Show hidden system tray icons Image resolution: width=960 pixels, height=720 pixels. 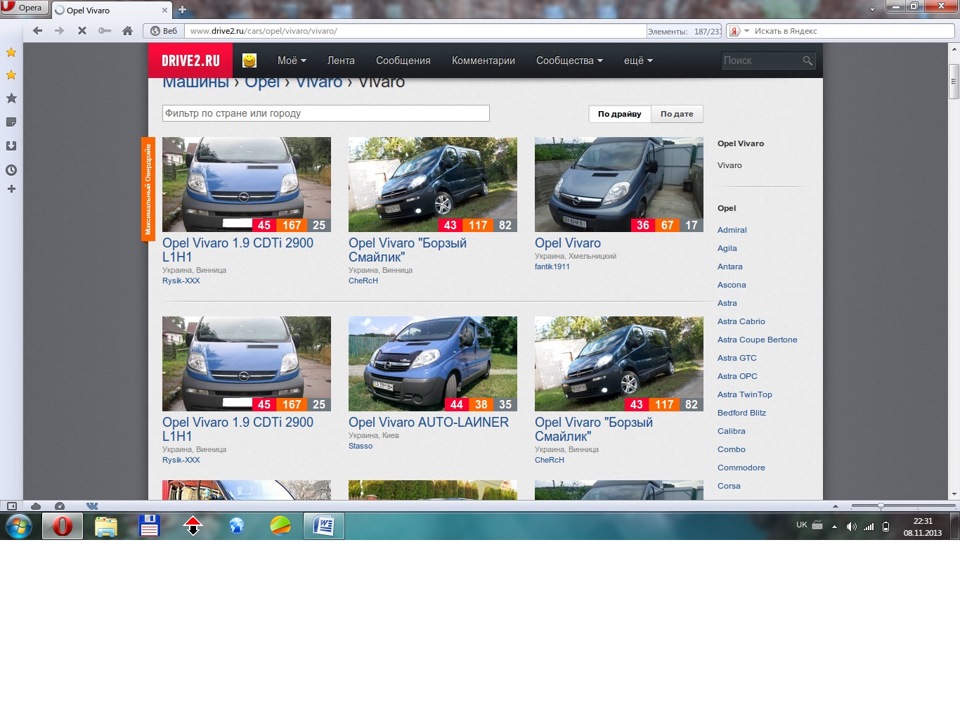click(834, 527)
